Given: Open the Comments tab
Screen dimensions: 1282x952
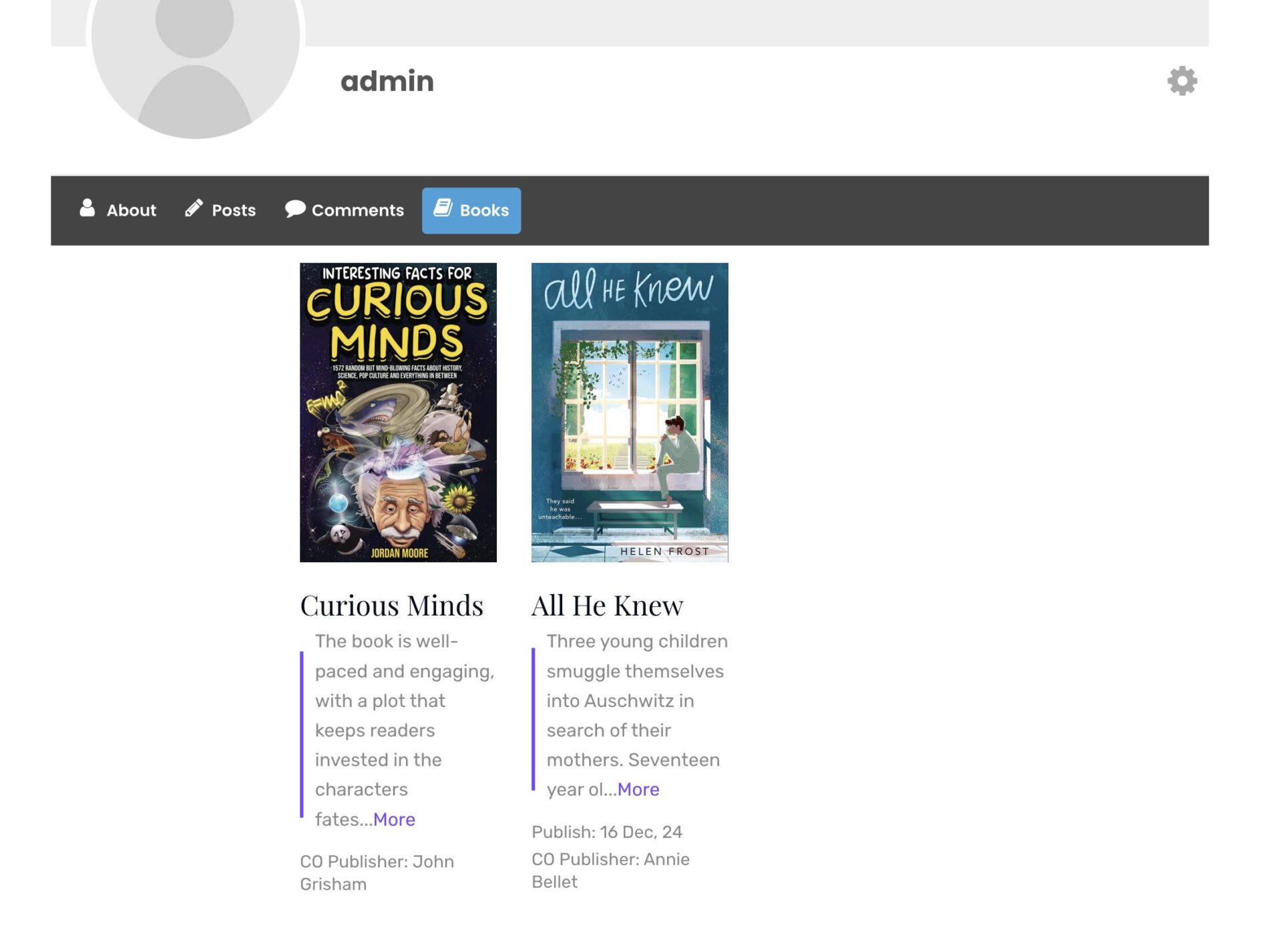Looking at the screenshot, I should click(345, 210).
